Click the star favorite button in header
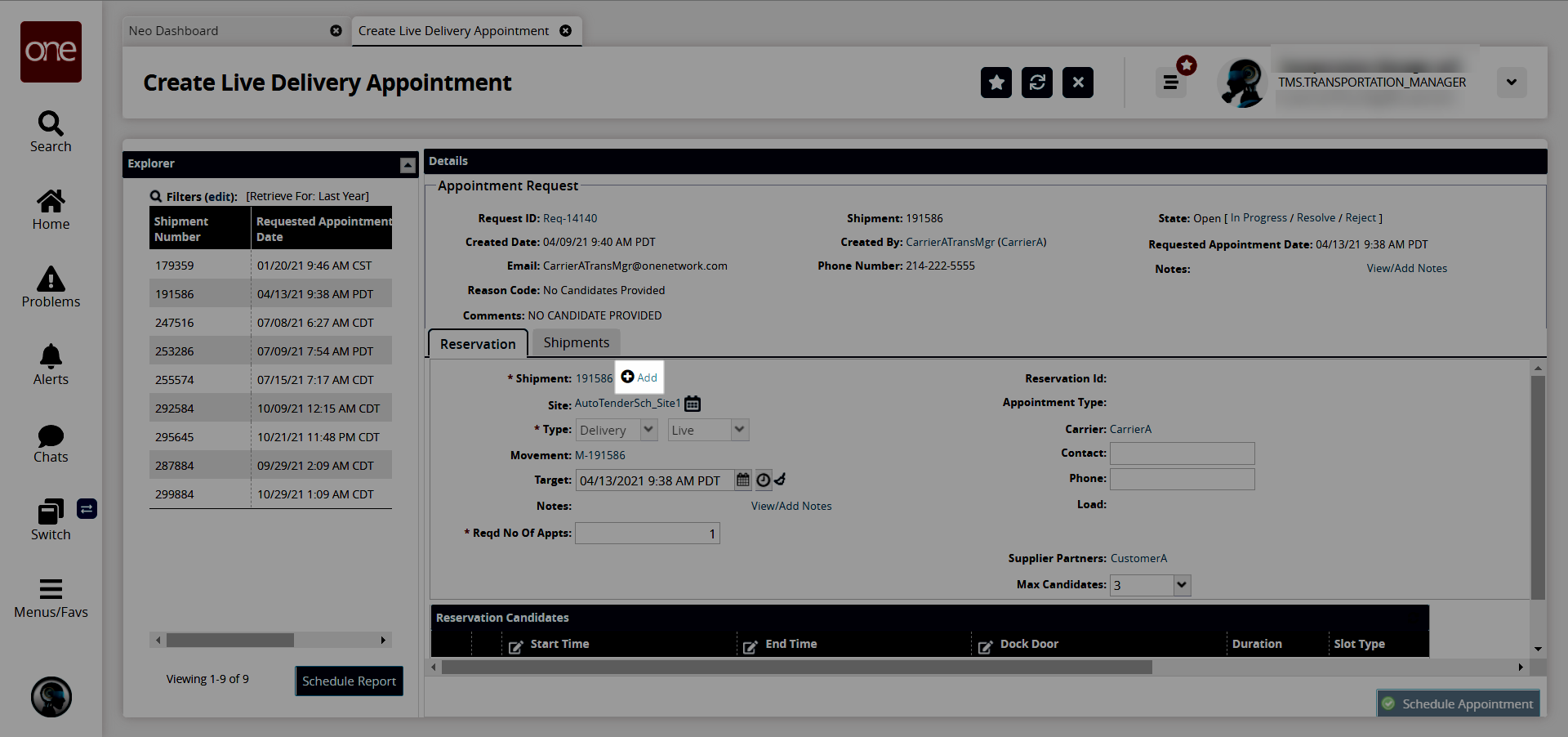The image size is (1568, 737). pos(996,83)
